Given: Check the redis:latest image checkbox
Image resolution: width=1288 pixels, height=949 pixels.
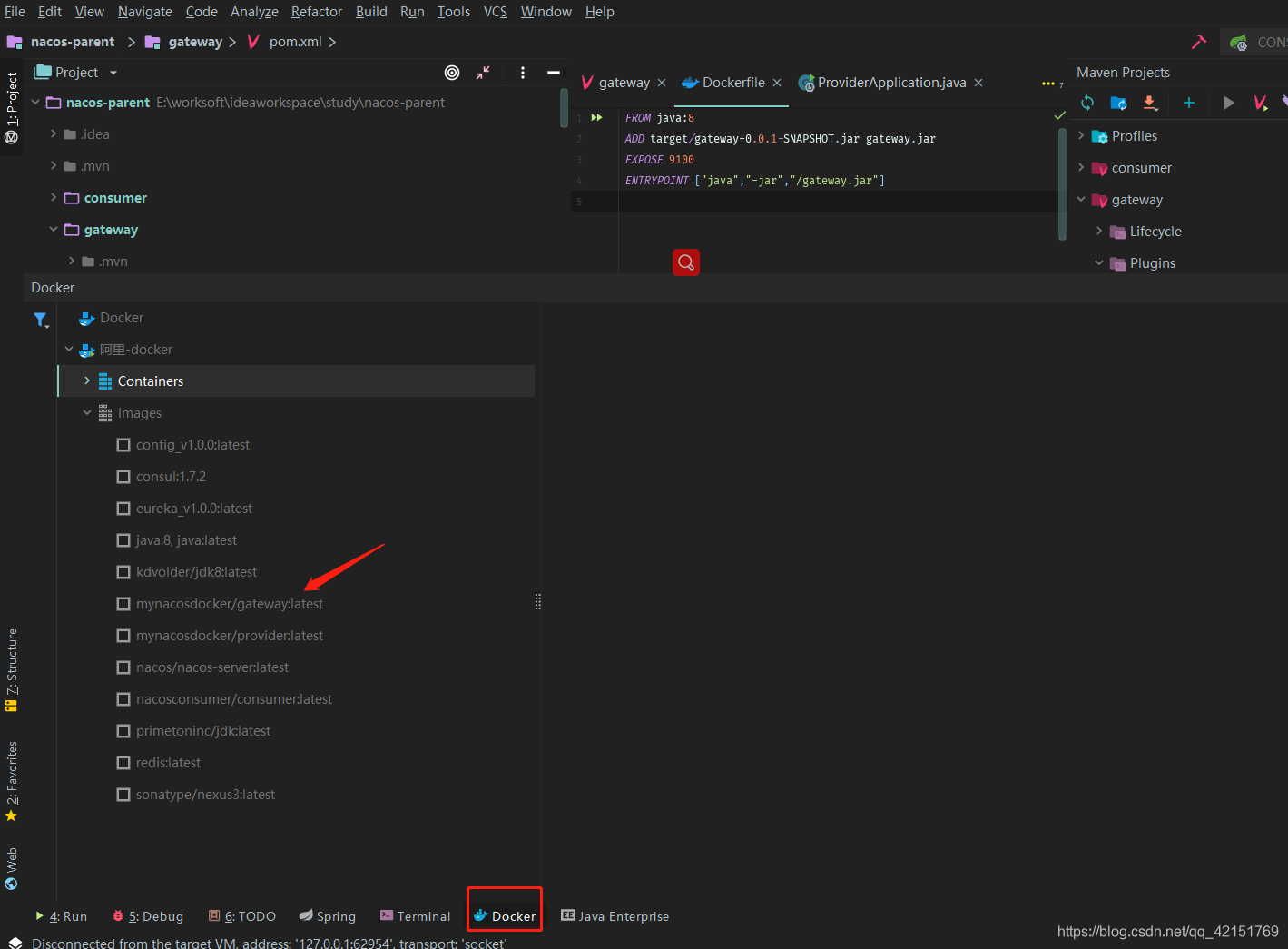Looking at the screenshot, I should click(123, 763).
